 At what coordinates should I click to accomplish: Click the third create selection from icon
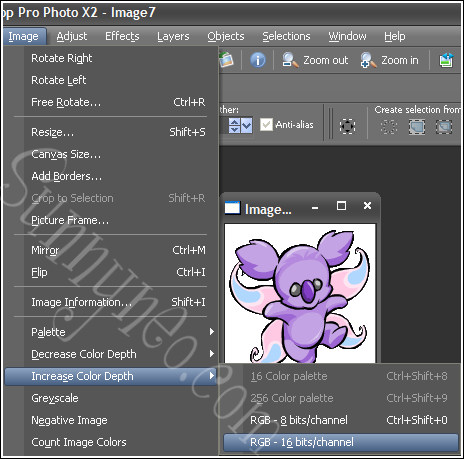point(444,127)
